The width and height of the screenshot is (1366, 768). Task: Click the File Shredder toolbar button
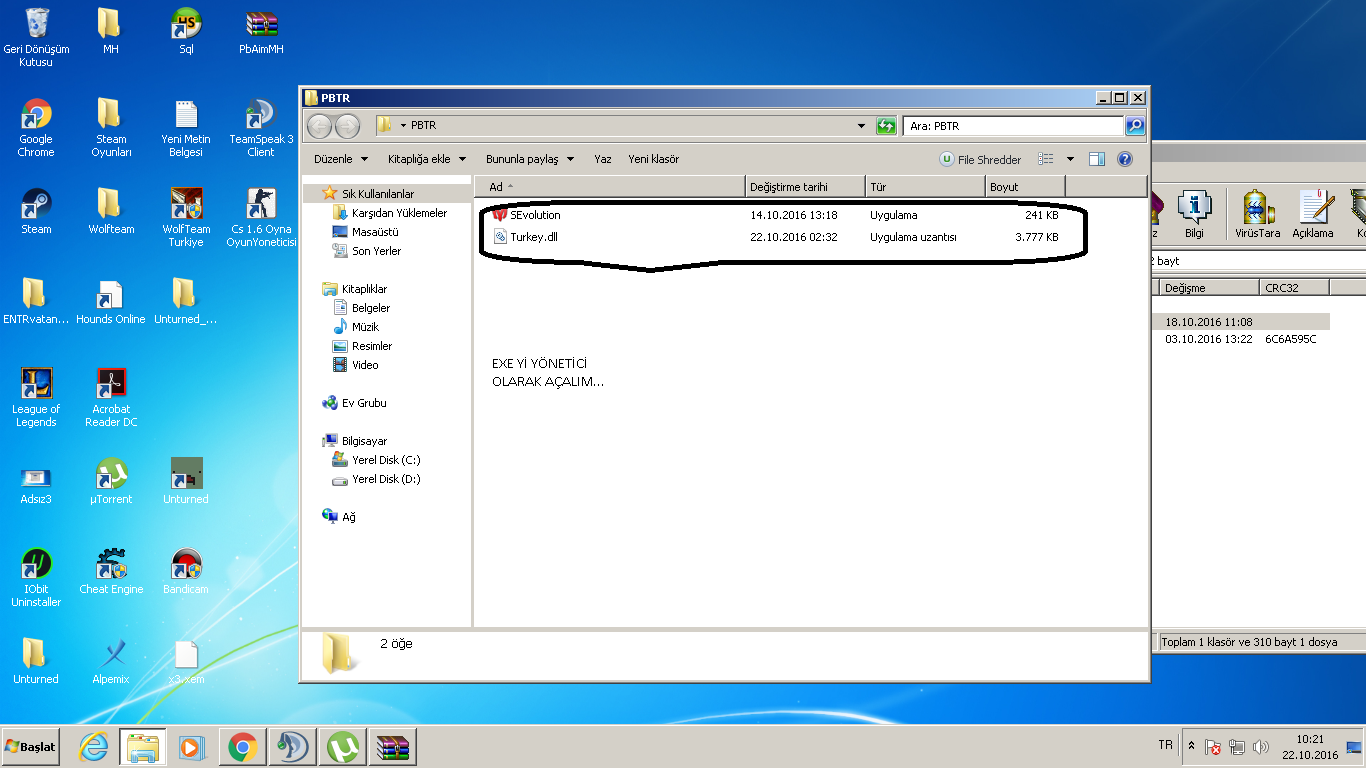pos(980,159)
